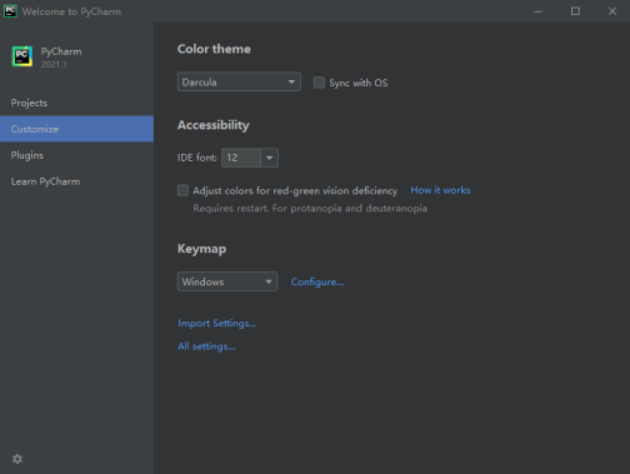The image size is (630, 474).
Task: Open the Windows keymap dropdown
Action: tap(227, 282)
